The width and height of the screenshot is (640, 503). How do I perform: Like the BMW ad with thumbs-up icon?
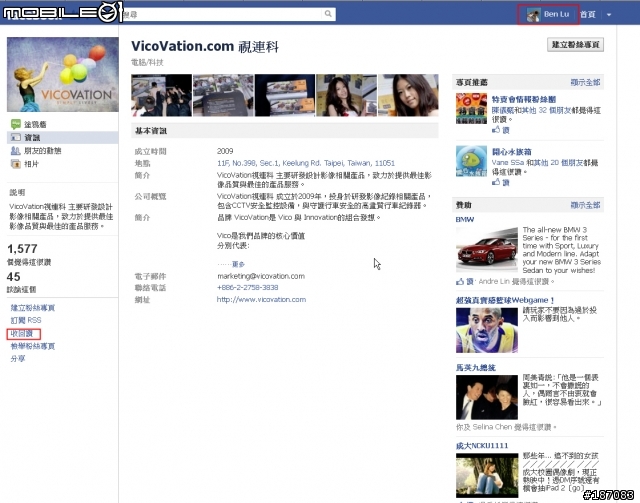tap(460, 281)
